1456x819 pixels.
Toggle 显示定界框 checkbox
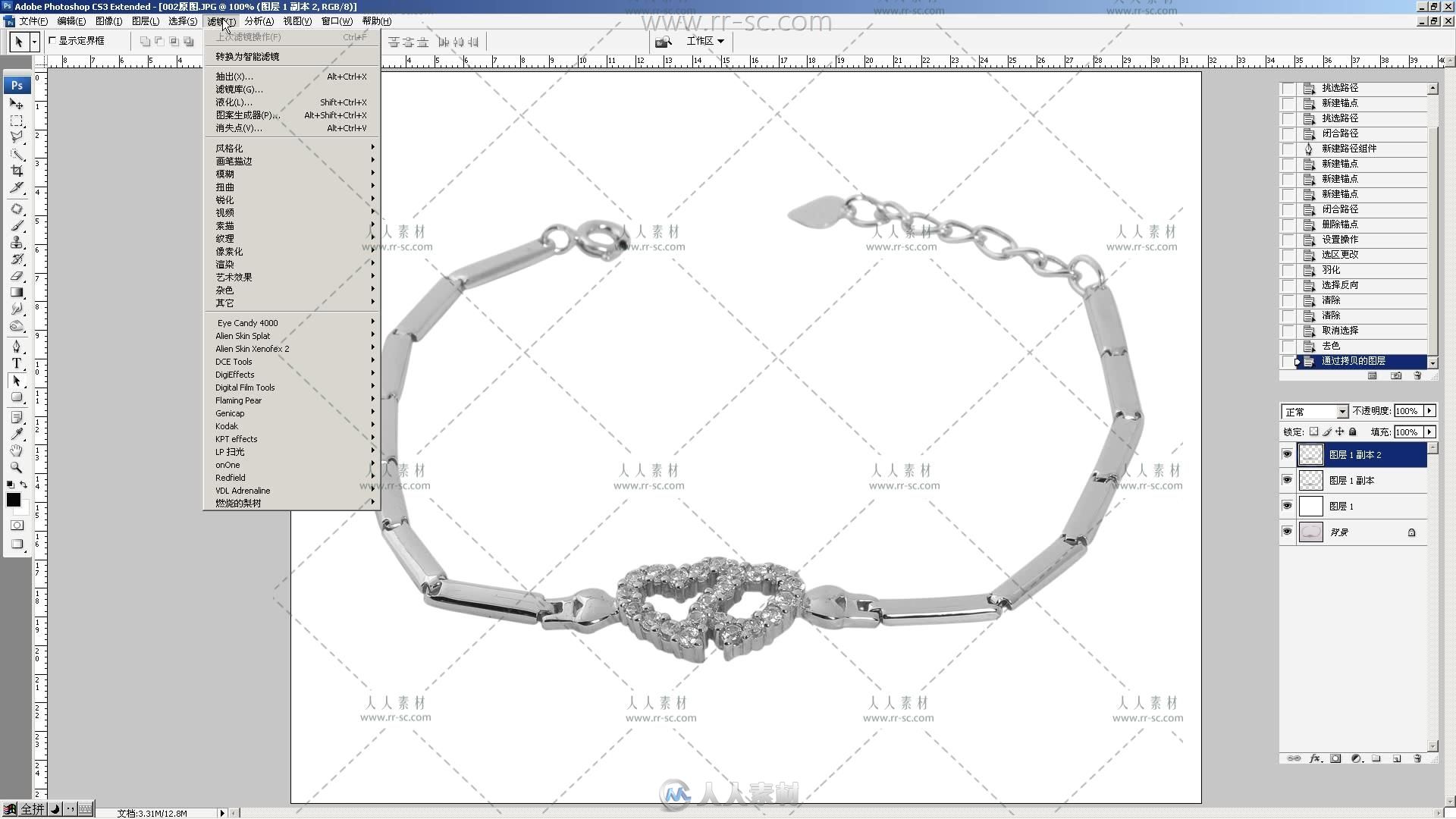coord(52,40)
